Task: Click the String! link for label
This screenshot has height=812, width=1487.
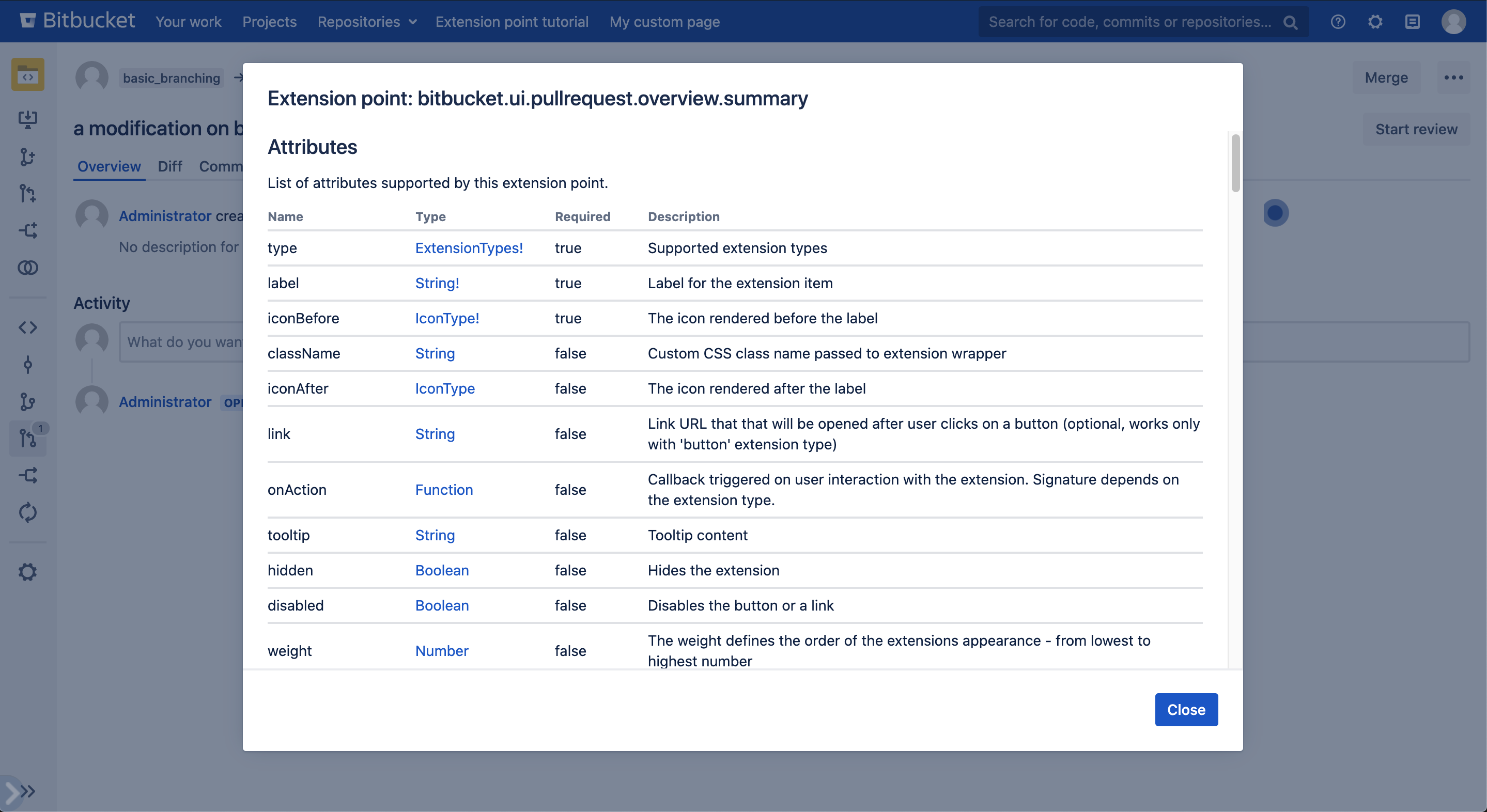Action: (437, 283)
